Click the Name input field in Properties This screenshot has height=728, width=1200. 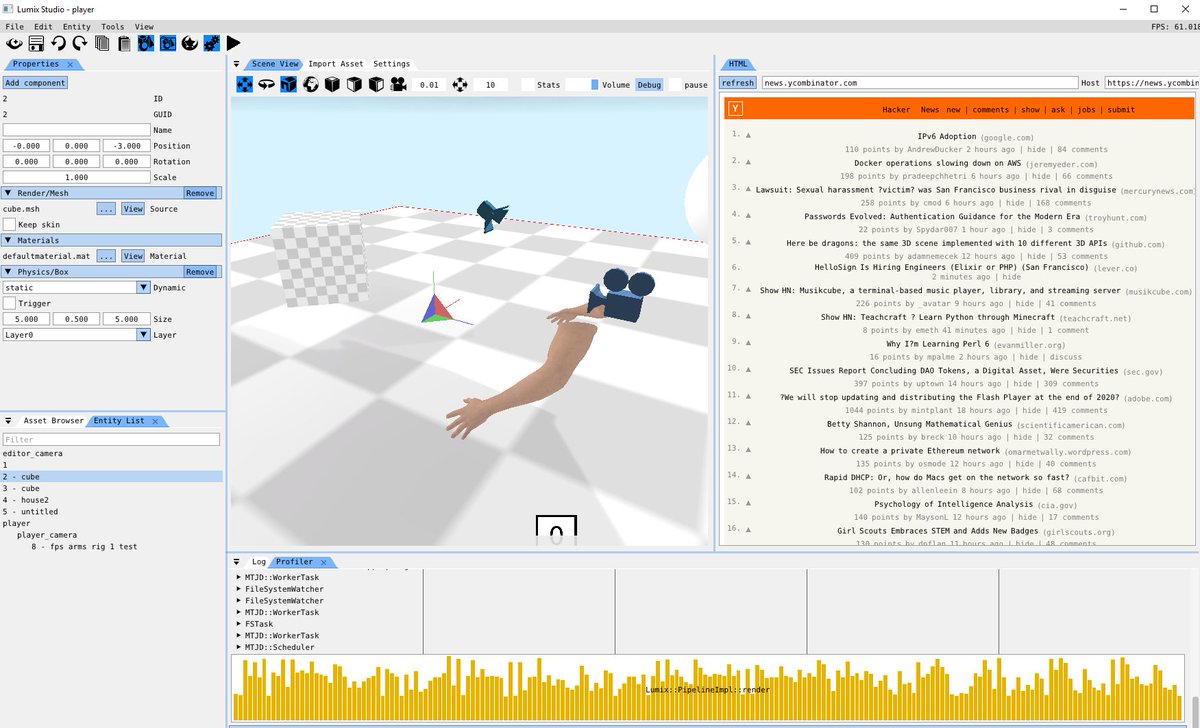pos(76,130)
